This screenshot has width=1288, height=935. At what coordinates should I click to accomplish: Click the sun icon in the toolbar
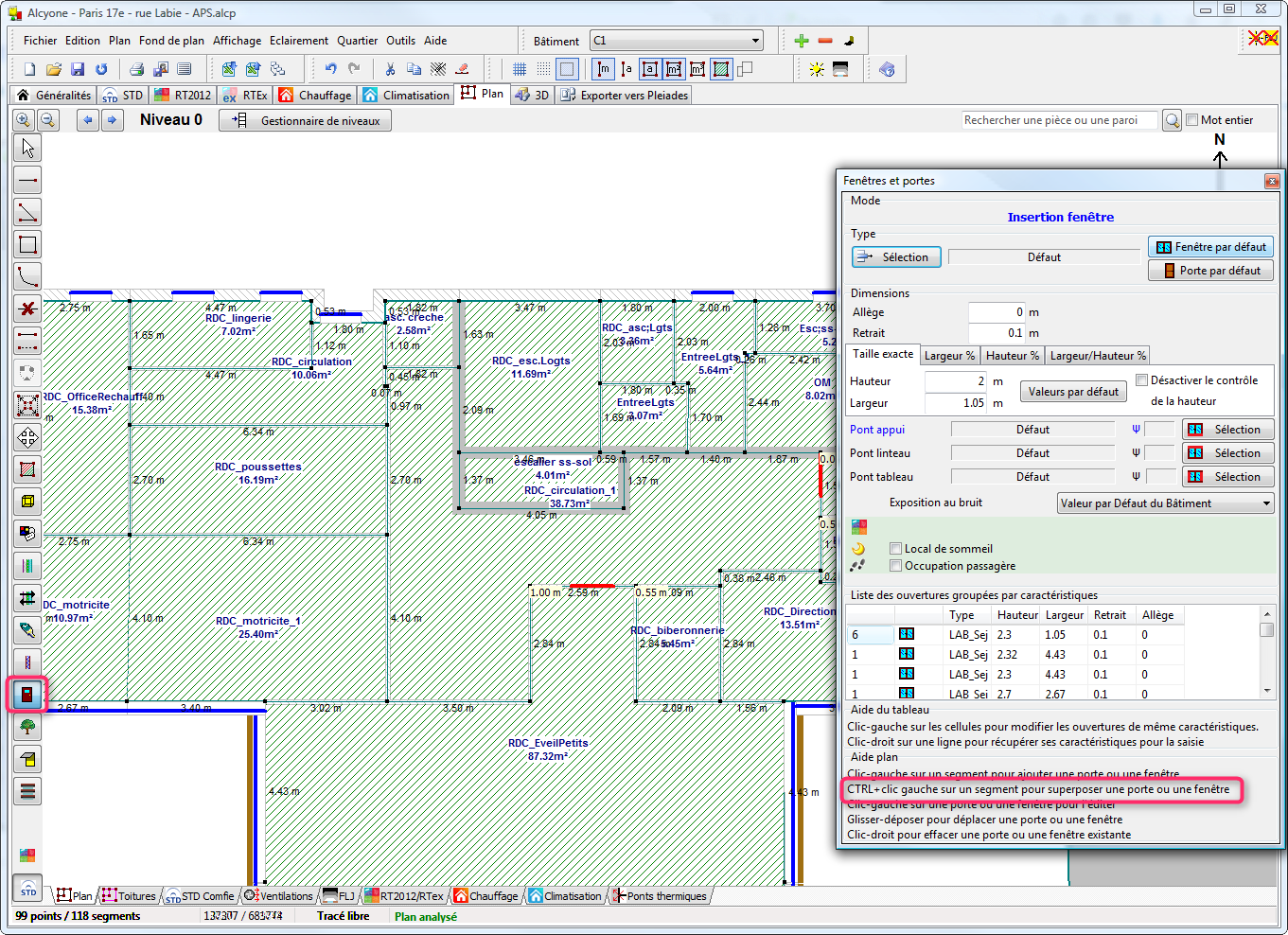(816, 69)
